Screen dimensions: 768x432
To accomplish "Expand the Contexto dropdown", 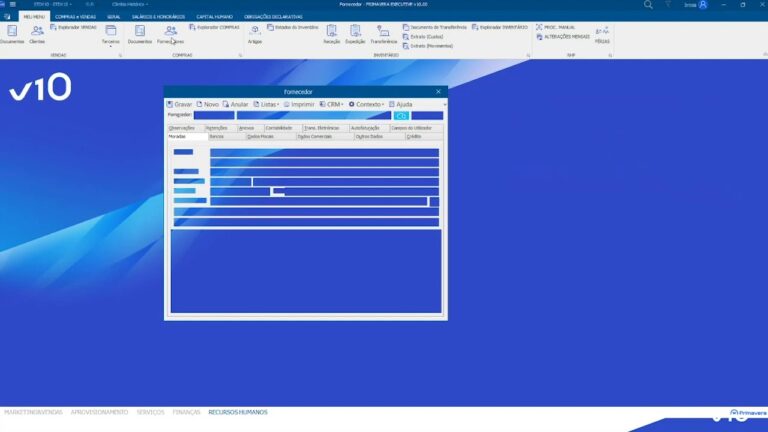I will pyautogui.click(x=366, y=104).
